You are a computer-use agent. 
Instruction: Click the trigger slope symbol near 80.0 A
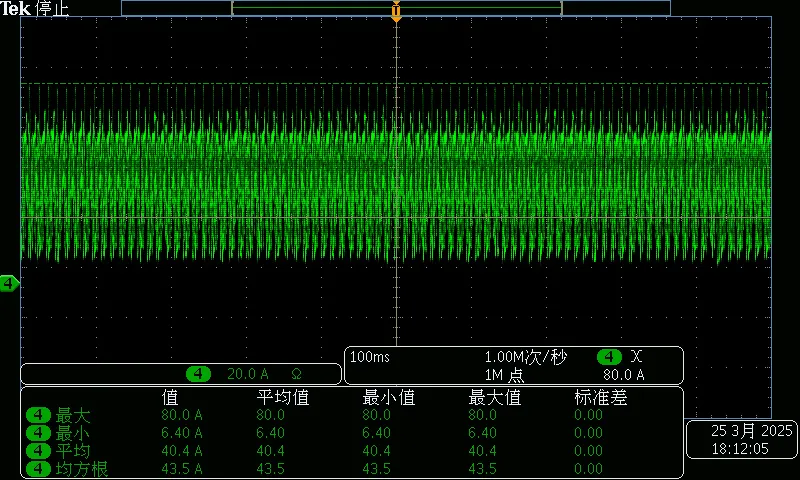coord(636,356)
